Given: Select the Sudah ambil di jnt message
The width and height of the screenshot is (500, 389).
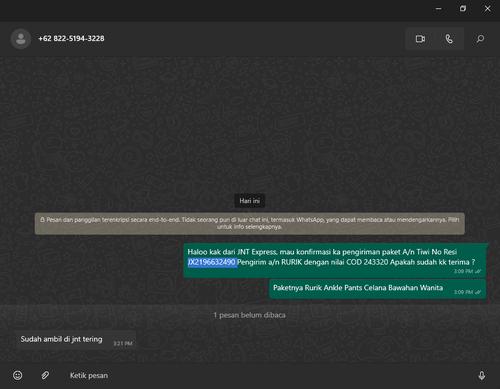Looking at the screenshot, I should tap(76, 340).
